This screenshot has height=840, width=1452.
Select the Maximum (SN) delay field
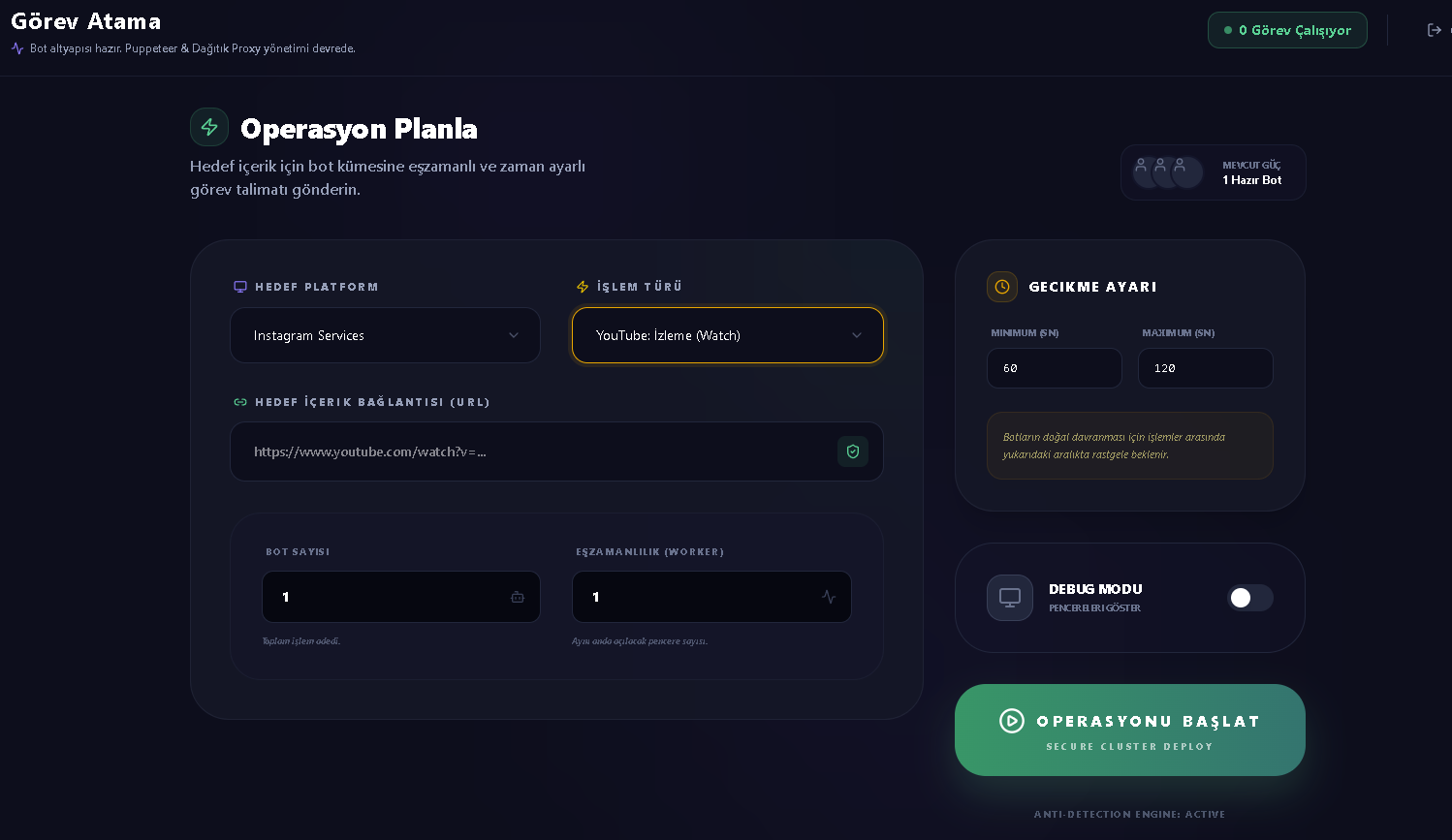(x=1205, y=368)
